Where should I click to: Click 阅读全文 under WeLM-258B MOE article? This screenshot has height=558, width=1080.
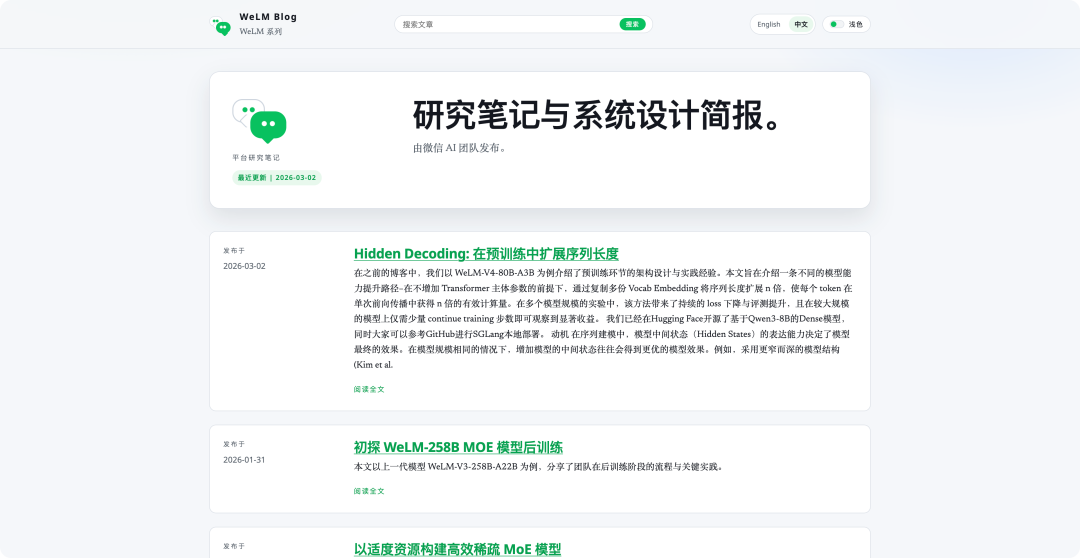point(369,491)
